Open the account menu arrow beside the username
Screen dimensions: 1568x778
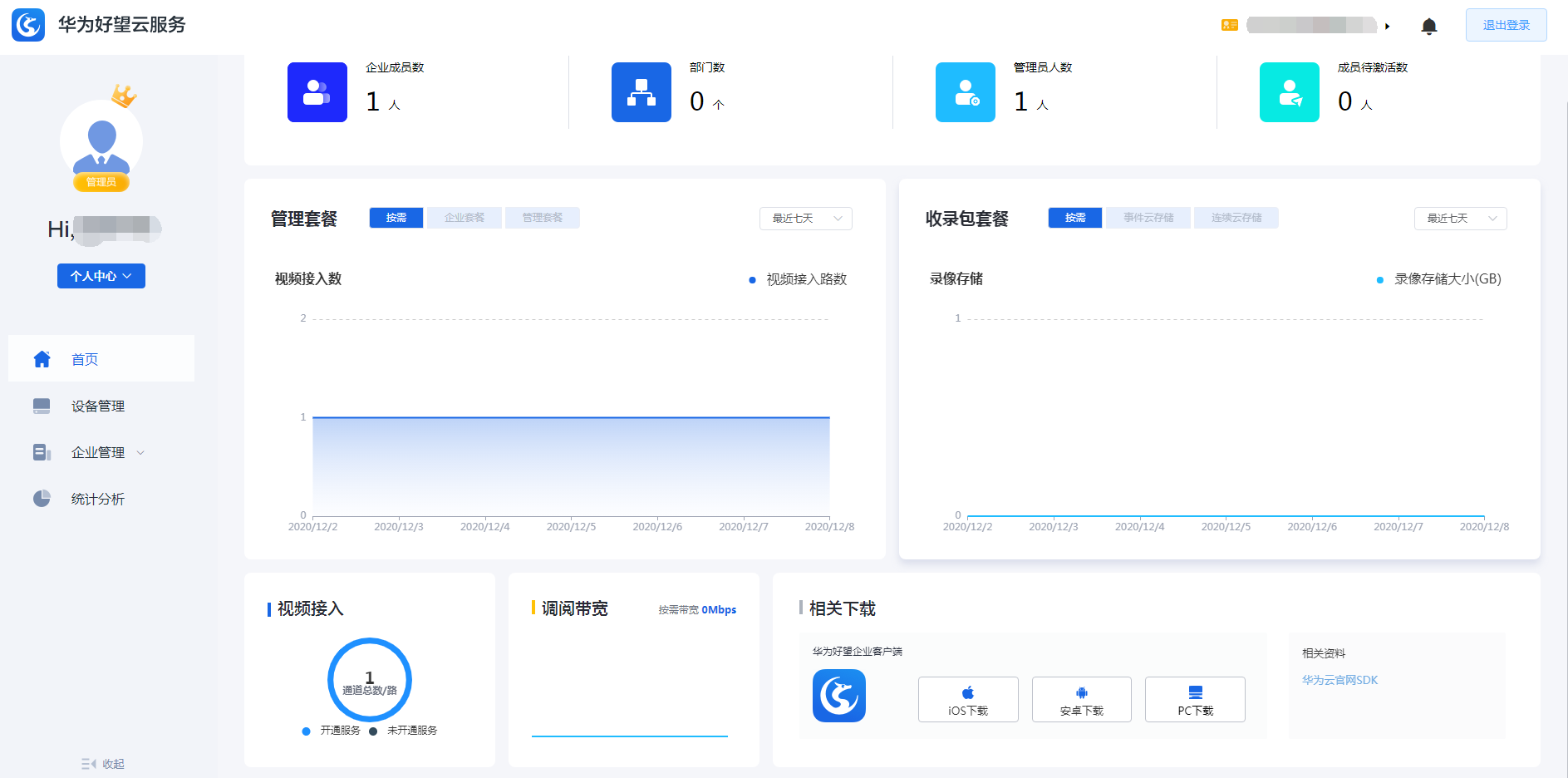(1387, 26)
